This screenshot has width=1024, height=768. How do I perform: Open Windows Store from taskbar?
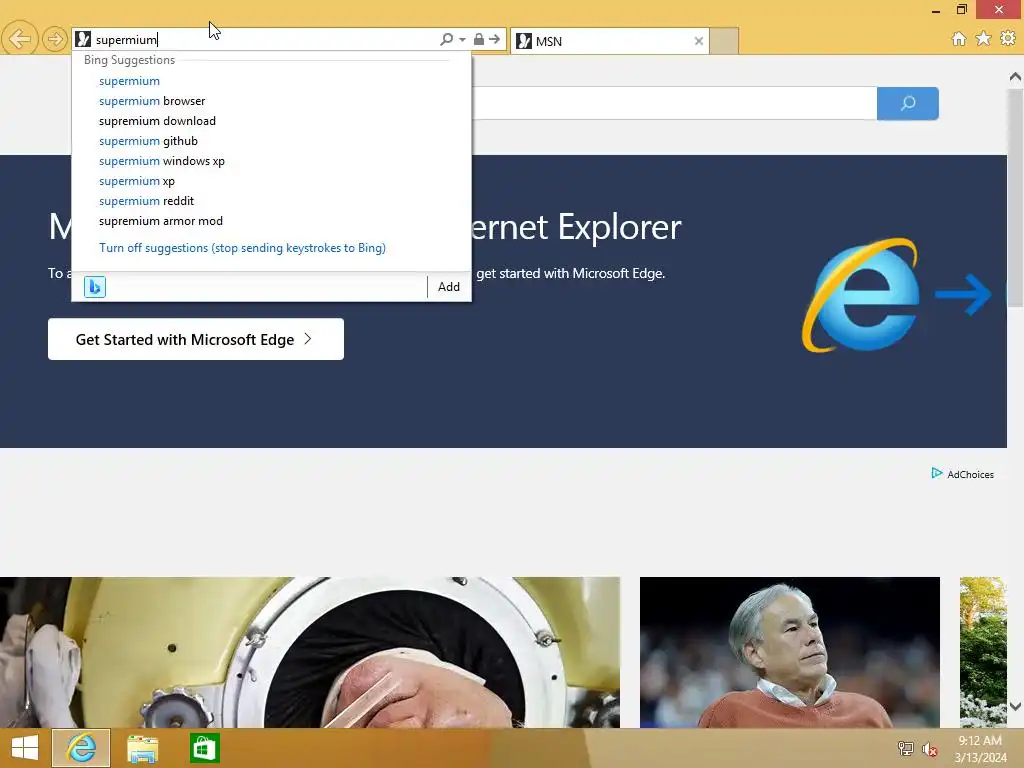pos(204,748)
